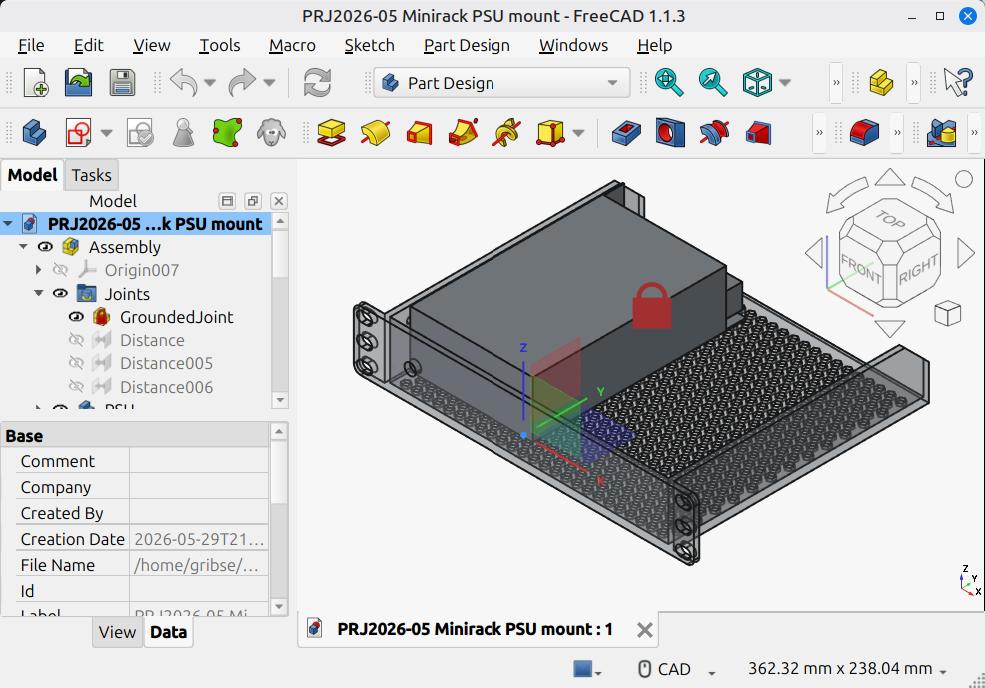Switch to the View property tab

coord(117,632)
